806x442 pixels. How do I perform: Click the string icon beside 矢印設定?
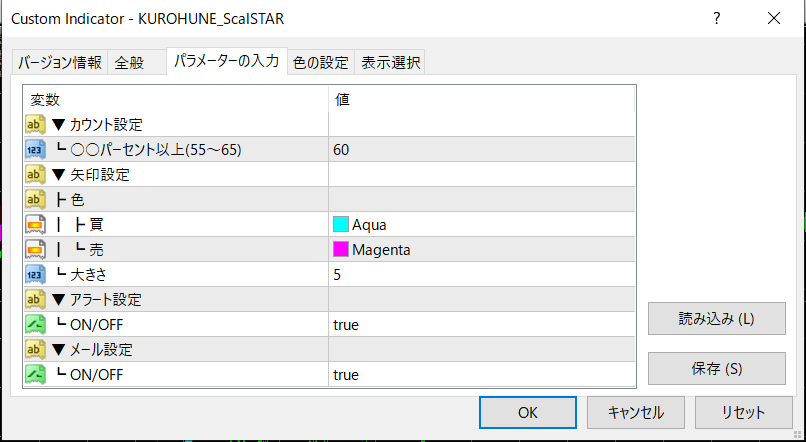click(x=36, y=175)
